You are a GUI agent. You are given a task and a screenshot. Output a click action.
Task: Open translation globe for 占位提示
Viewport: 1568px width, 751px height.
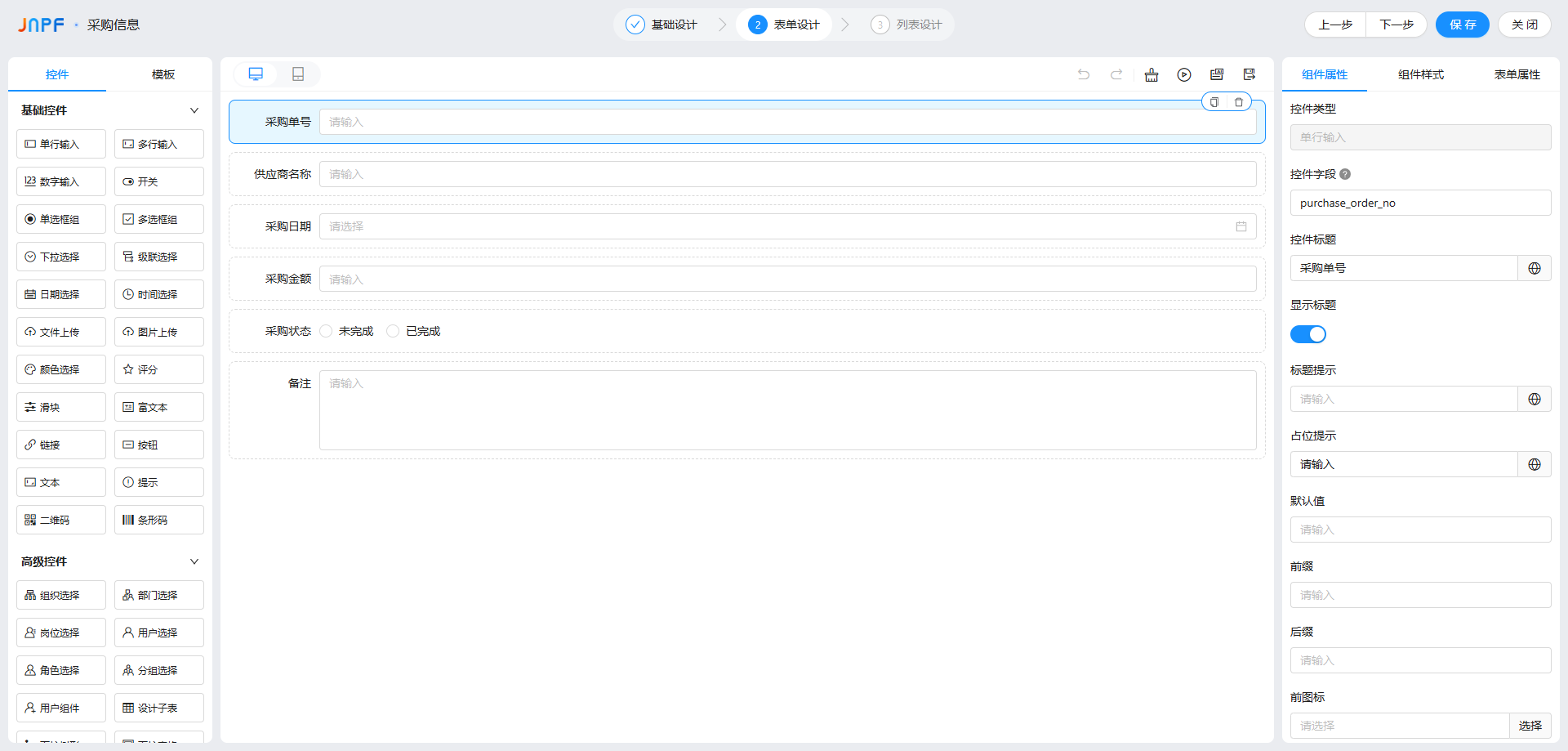click(1535, 464)
